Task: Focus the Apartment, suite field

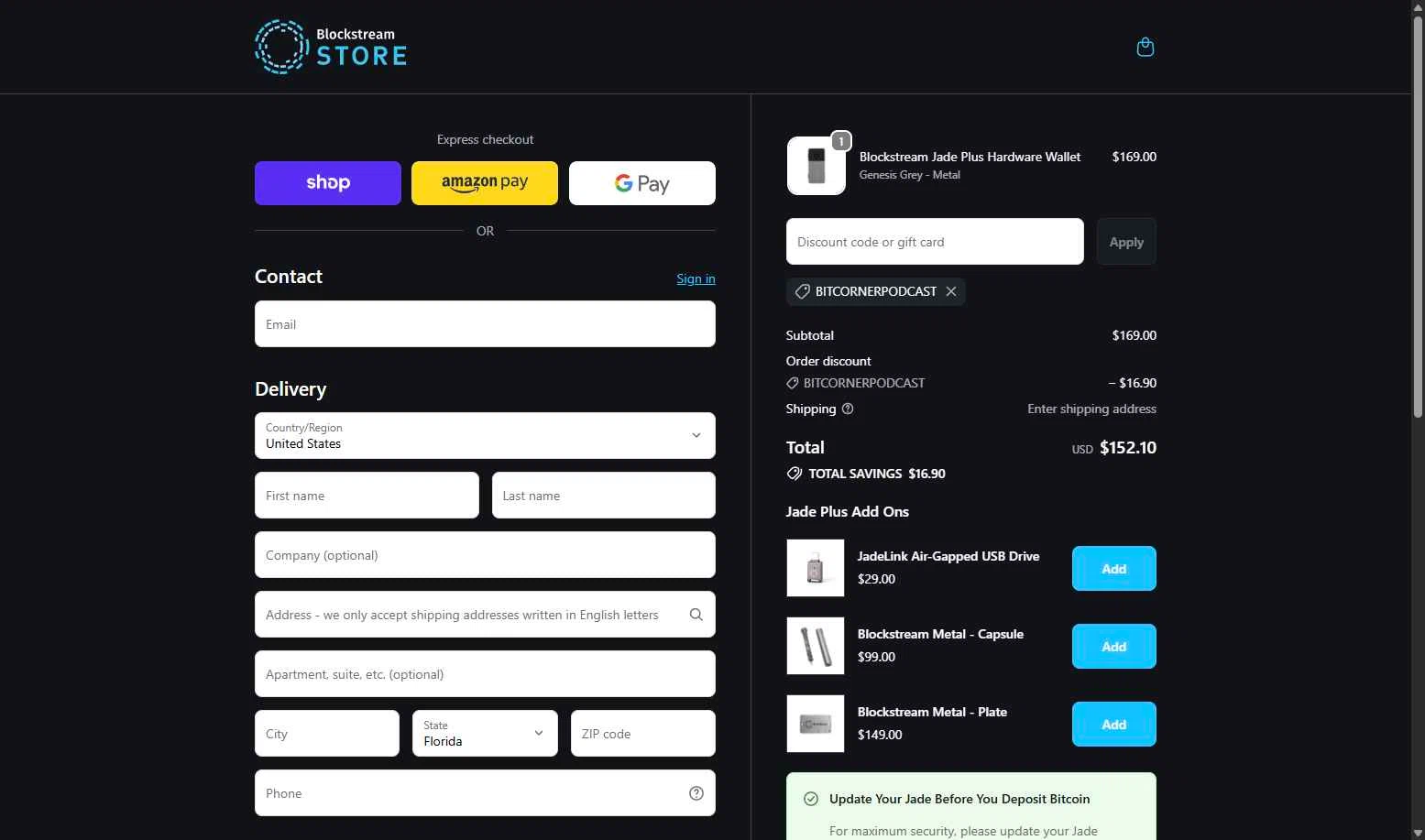Action: [x=485, y=674]
